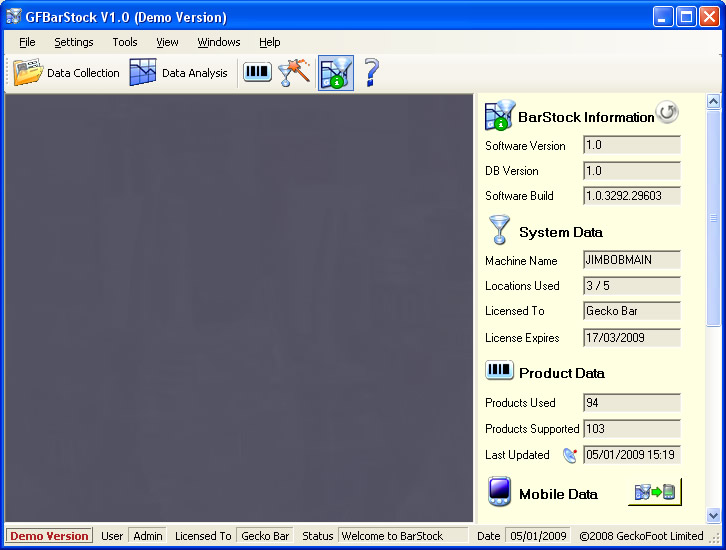Click the Last Updated label
This screenshot has height=550, width=726.
tap(517, 455)
